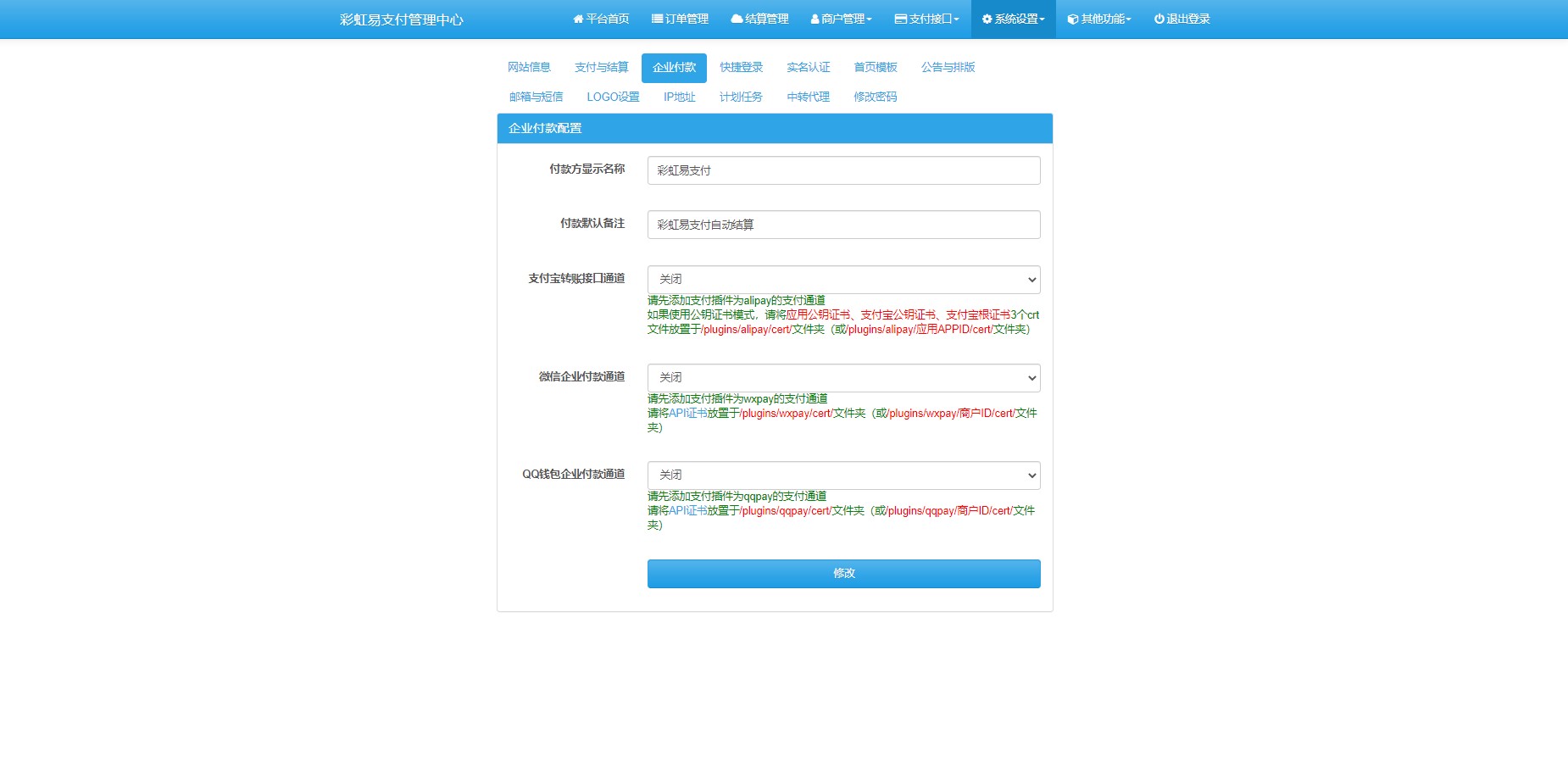Click the card icon beside 支付接口
The image size is (1568, 773).
(x=901, y=19)
